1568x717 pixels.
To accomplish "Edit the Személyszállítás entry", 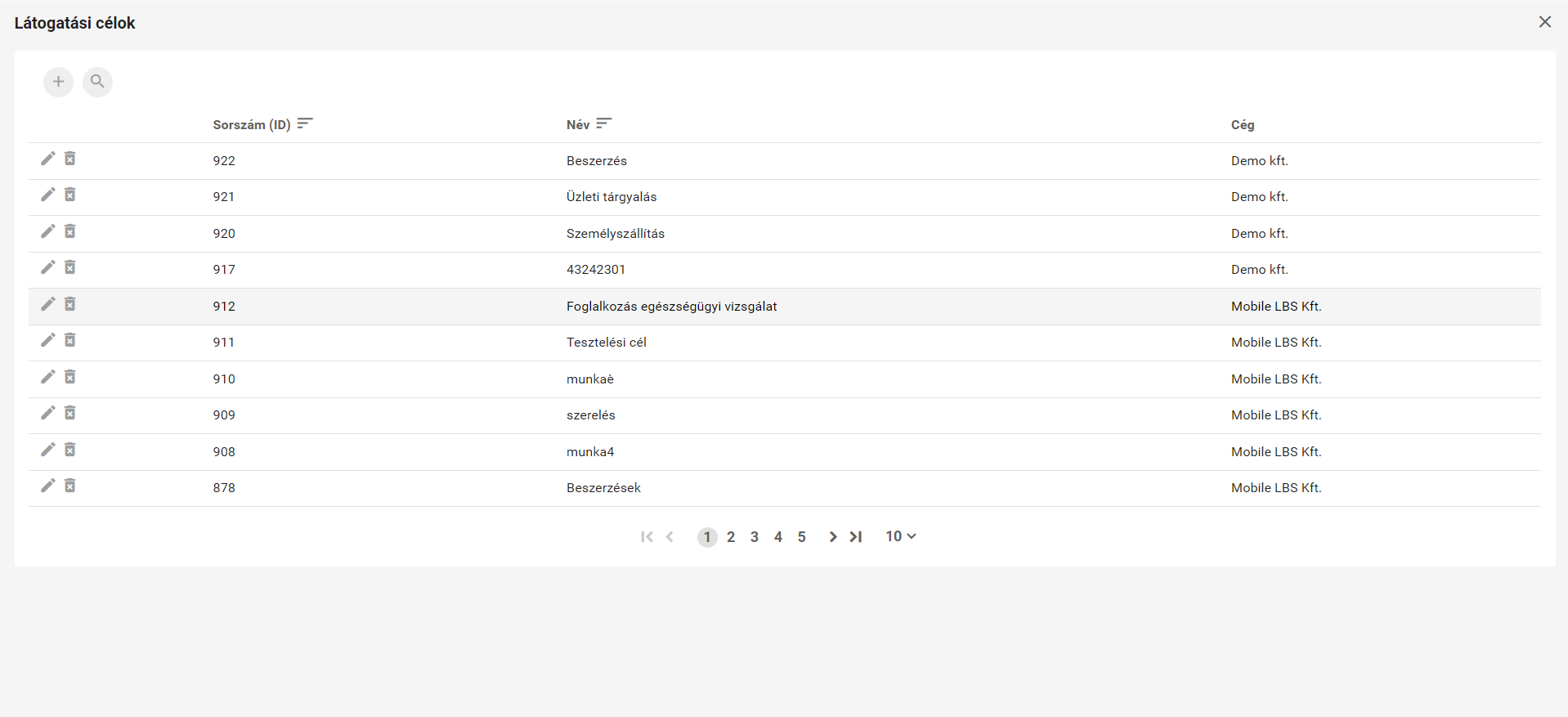I will [48, 231].
